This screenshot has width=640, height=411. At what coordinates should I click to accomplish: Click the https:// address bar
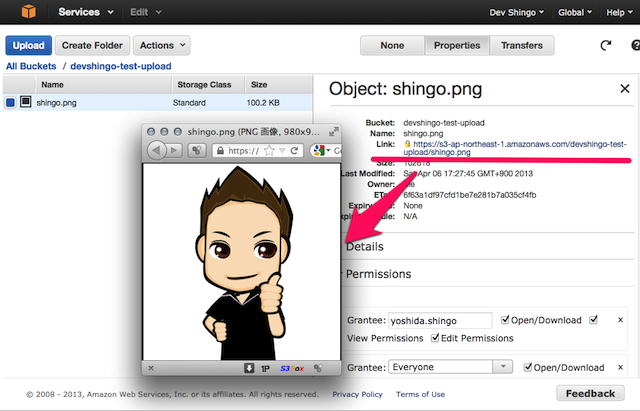(x=243, y=151)
